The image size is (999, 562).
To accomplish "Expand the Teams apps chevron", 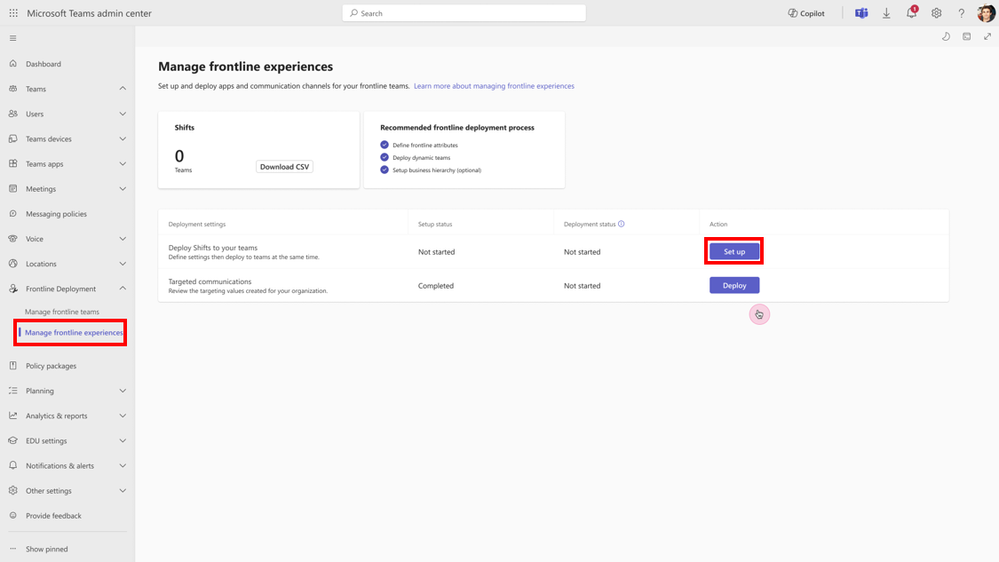I will [122, 164].
